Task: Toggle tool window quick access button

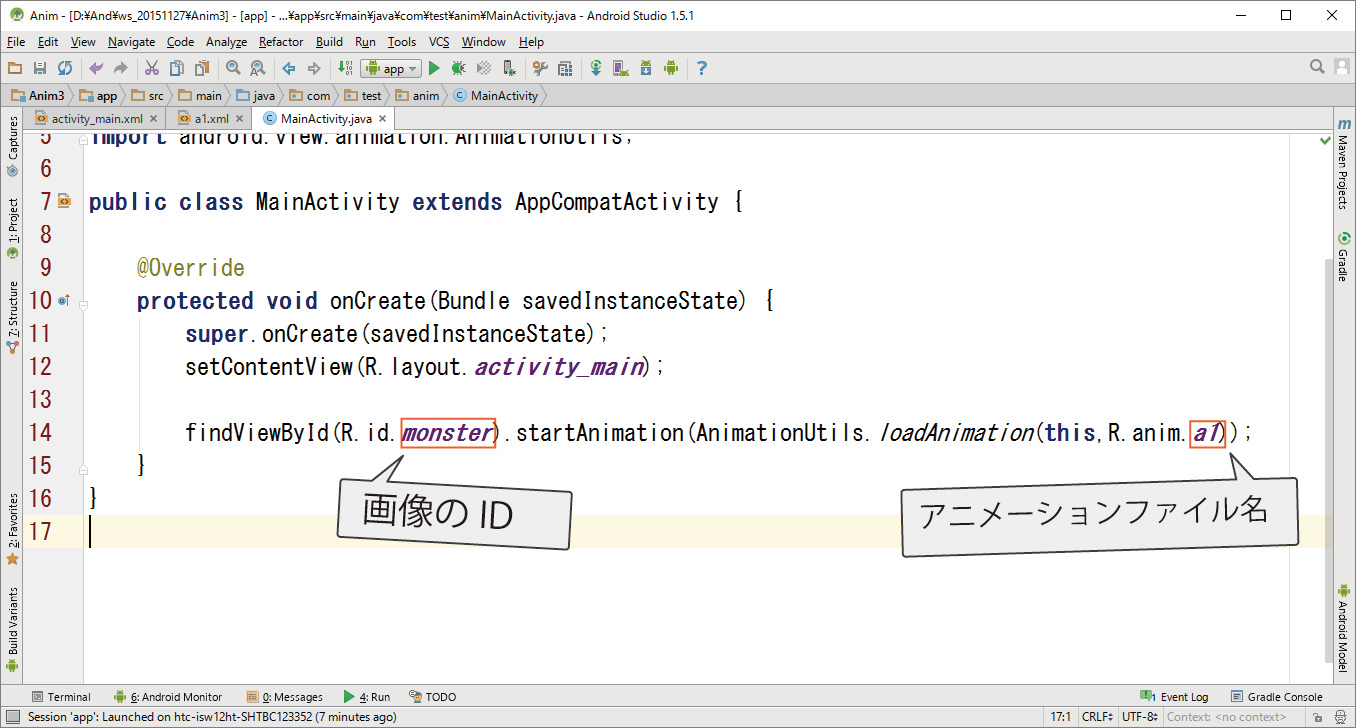Action: (x=11, y=717)
